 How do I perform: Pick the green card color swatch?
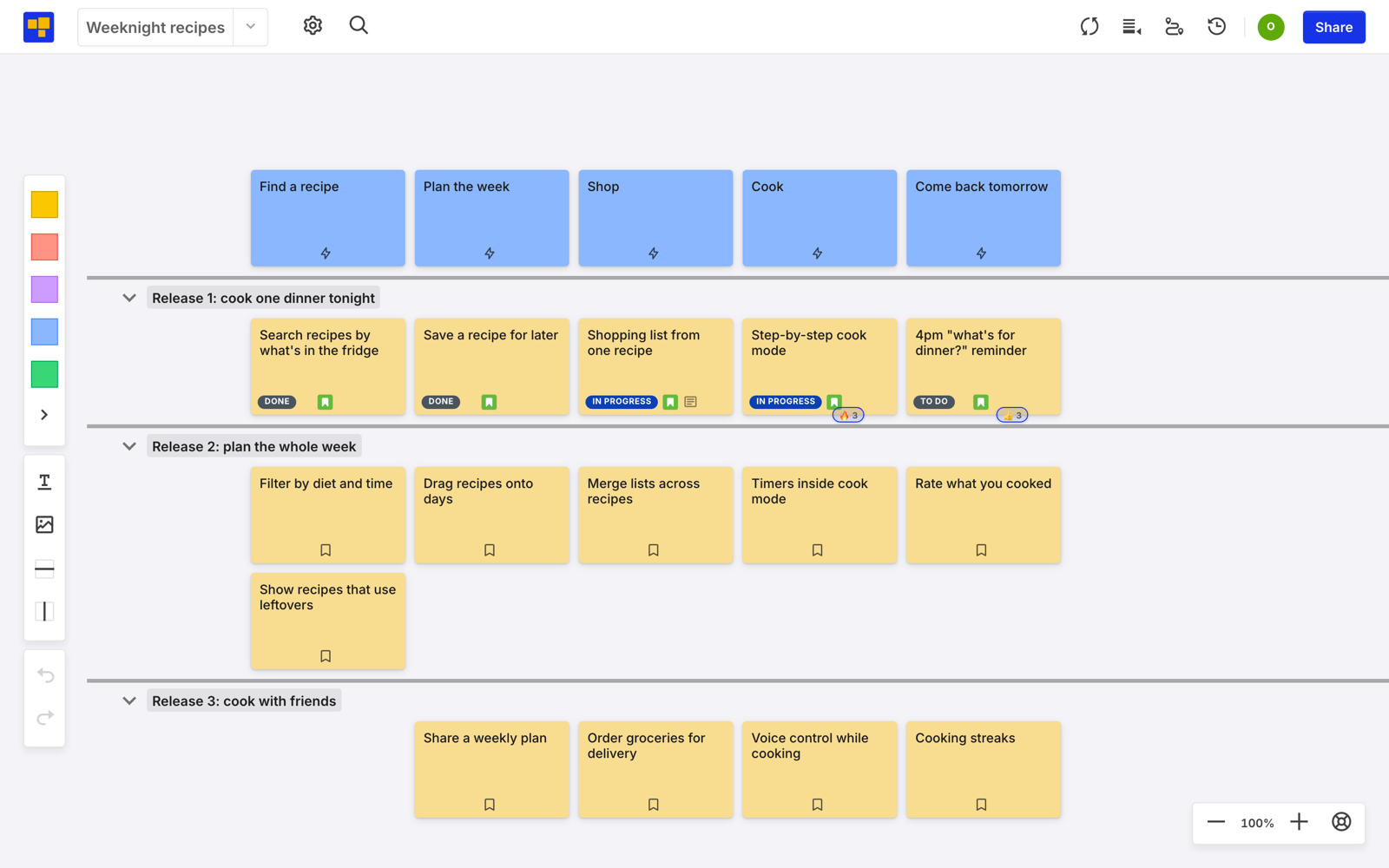point(44,374)
